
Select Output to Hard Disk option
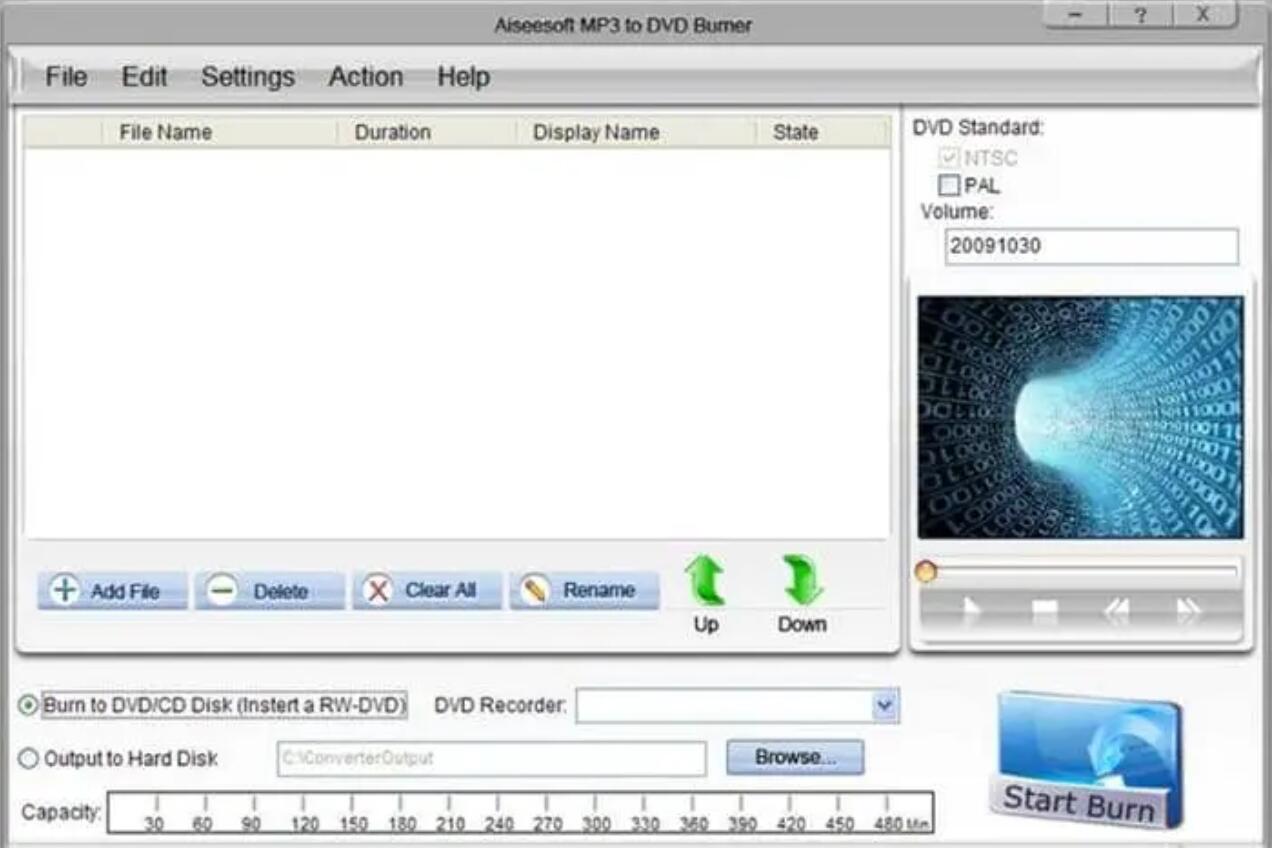pos(28,759)
